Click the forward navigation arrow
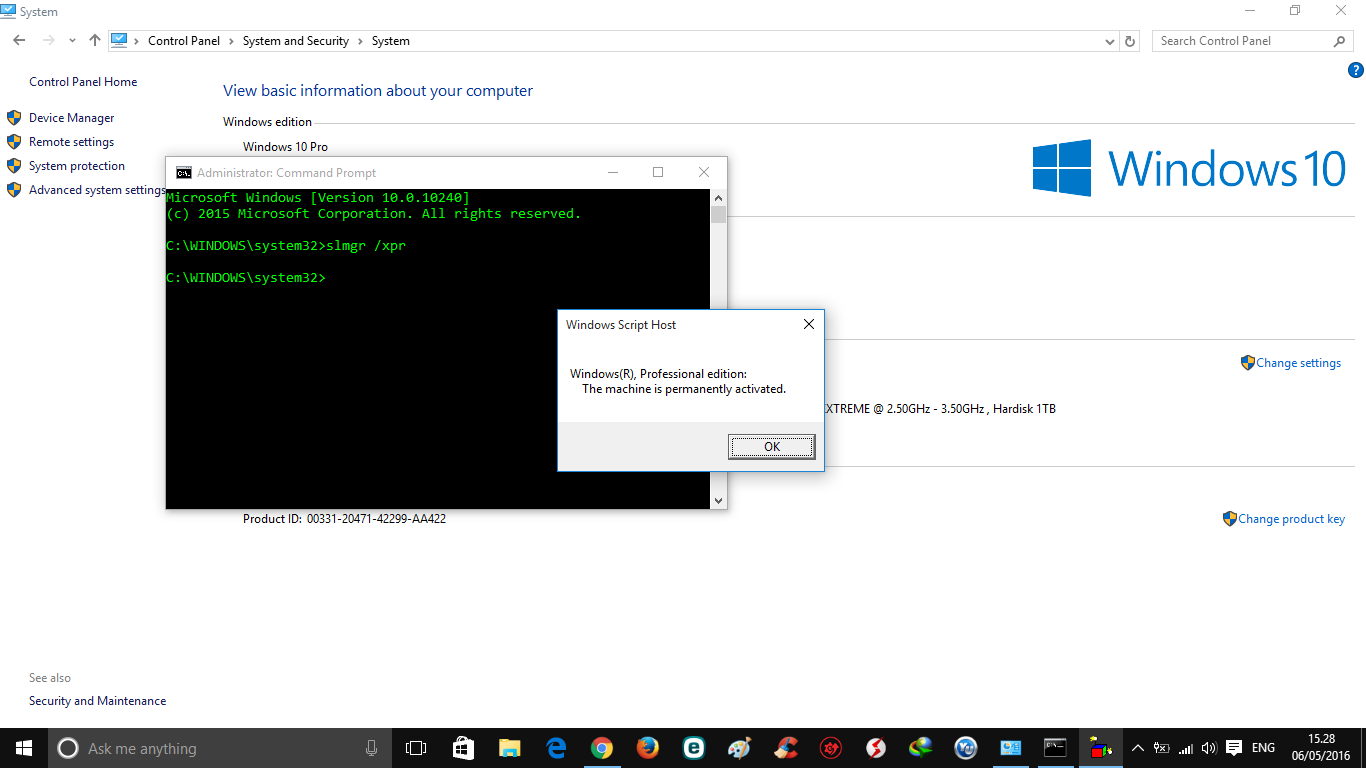Image resolution: width=1366 pixels, height=768 pixels. click(x=48, y=41)
